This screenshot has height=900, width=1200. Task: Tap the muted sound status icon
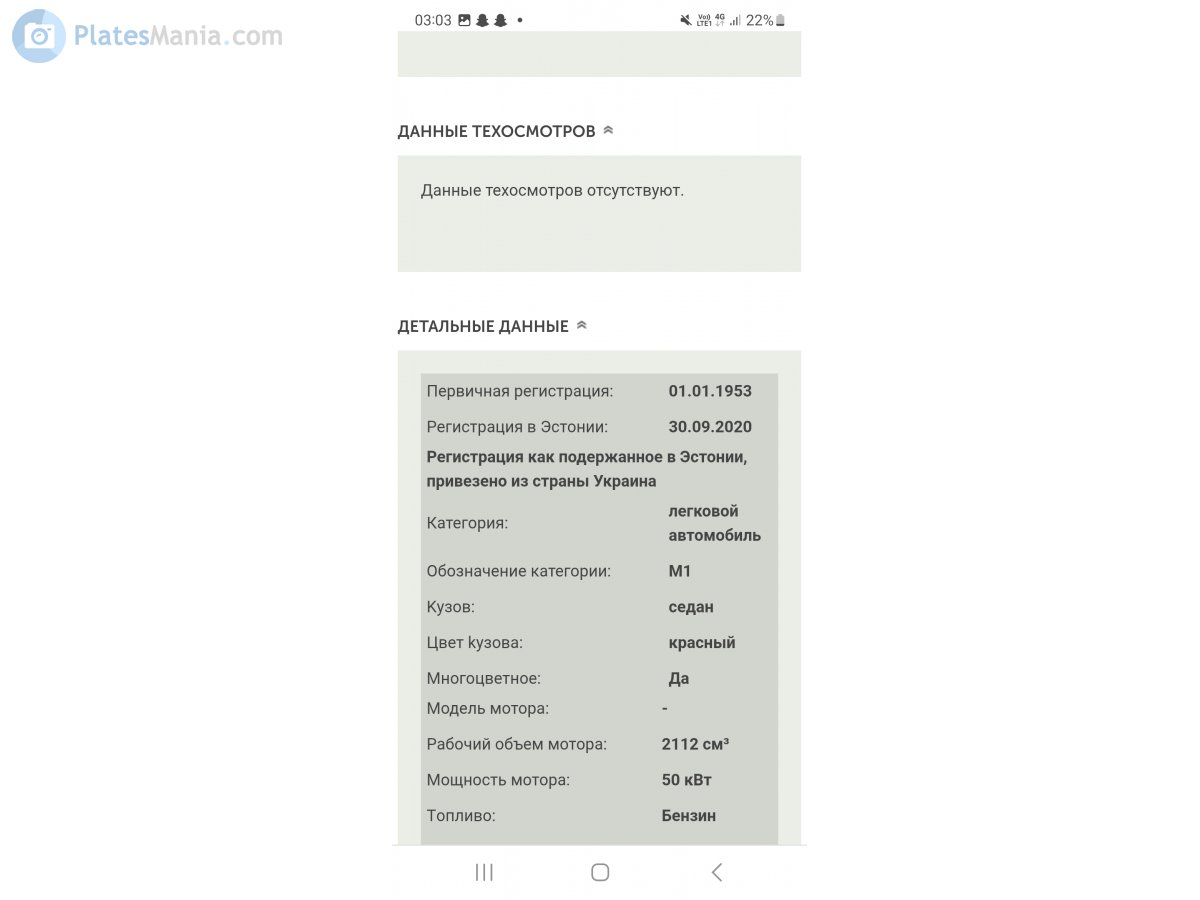(685, 20)
